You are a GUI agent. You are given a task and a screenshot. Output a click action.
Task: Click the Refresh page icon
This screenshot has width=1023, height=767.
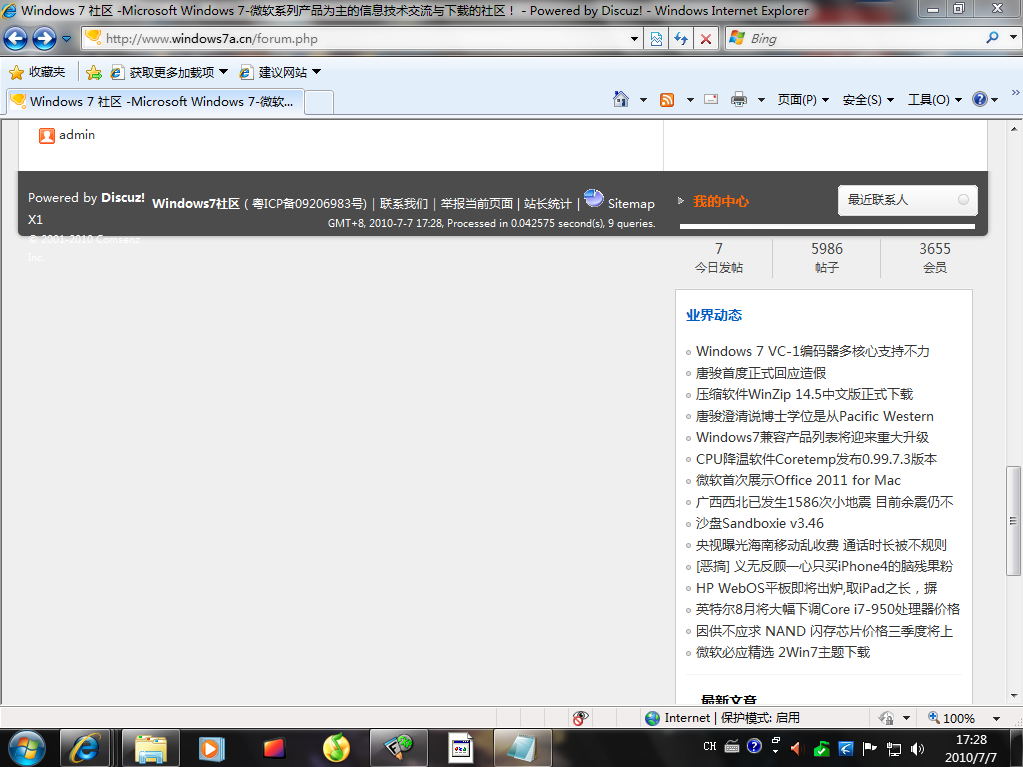click(x=681, y=38)
